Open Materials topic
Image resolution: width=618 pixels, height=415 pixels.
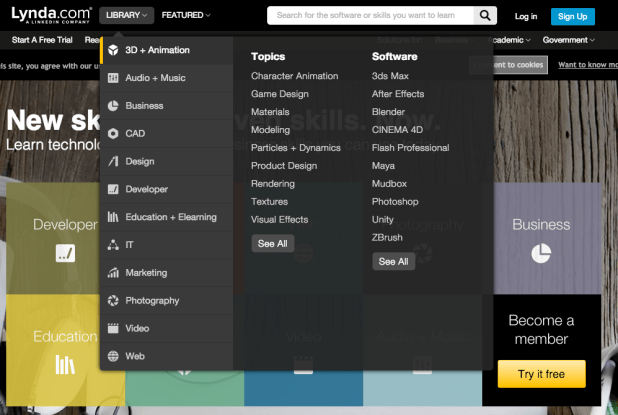coord(270,112)
